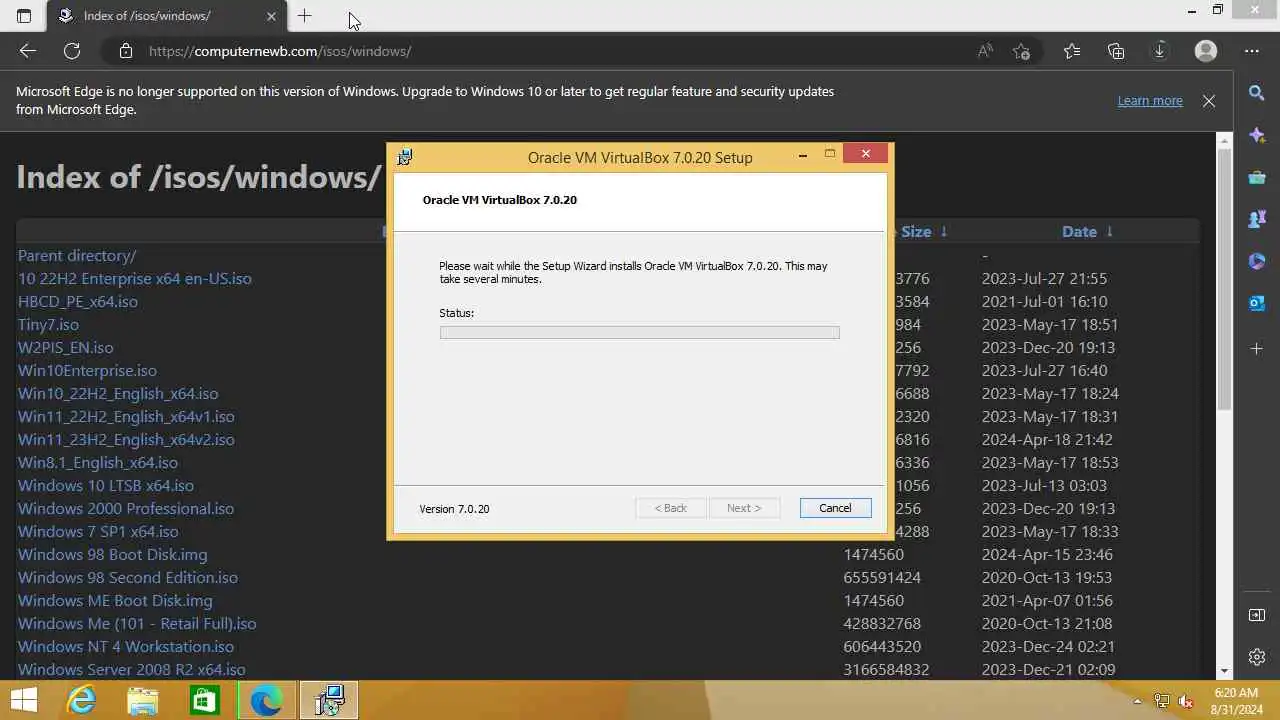Open File Explorer from taskbar
This screenshot has width=1280, height=720.
point(142,700)
